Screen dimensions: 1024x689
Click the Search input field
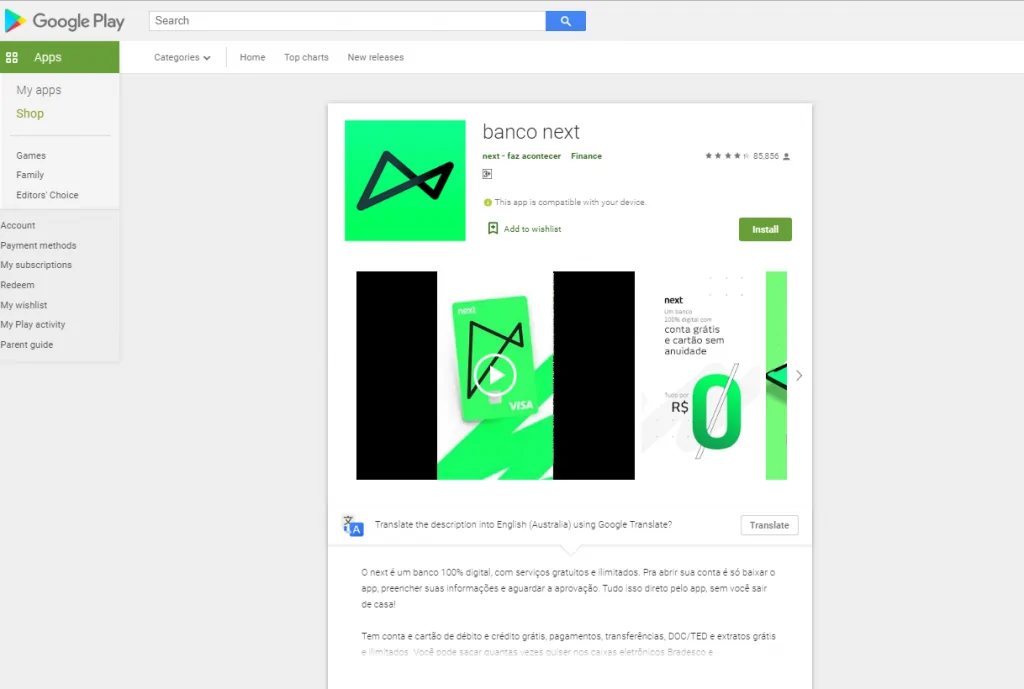[347, 21]
